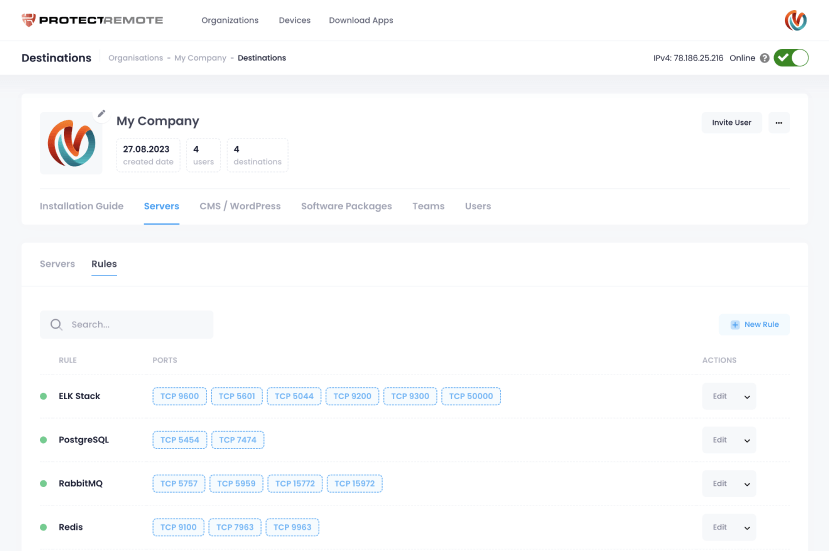This screenshot has width=829, height=551.
Task: Toggle the Online protection switch
Action: click(791, 58)
